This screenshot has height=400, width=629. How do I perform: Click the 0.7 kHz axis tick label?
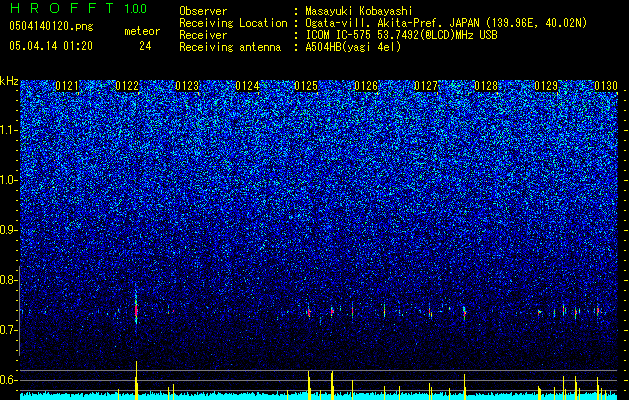click(9, 330)
